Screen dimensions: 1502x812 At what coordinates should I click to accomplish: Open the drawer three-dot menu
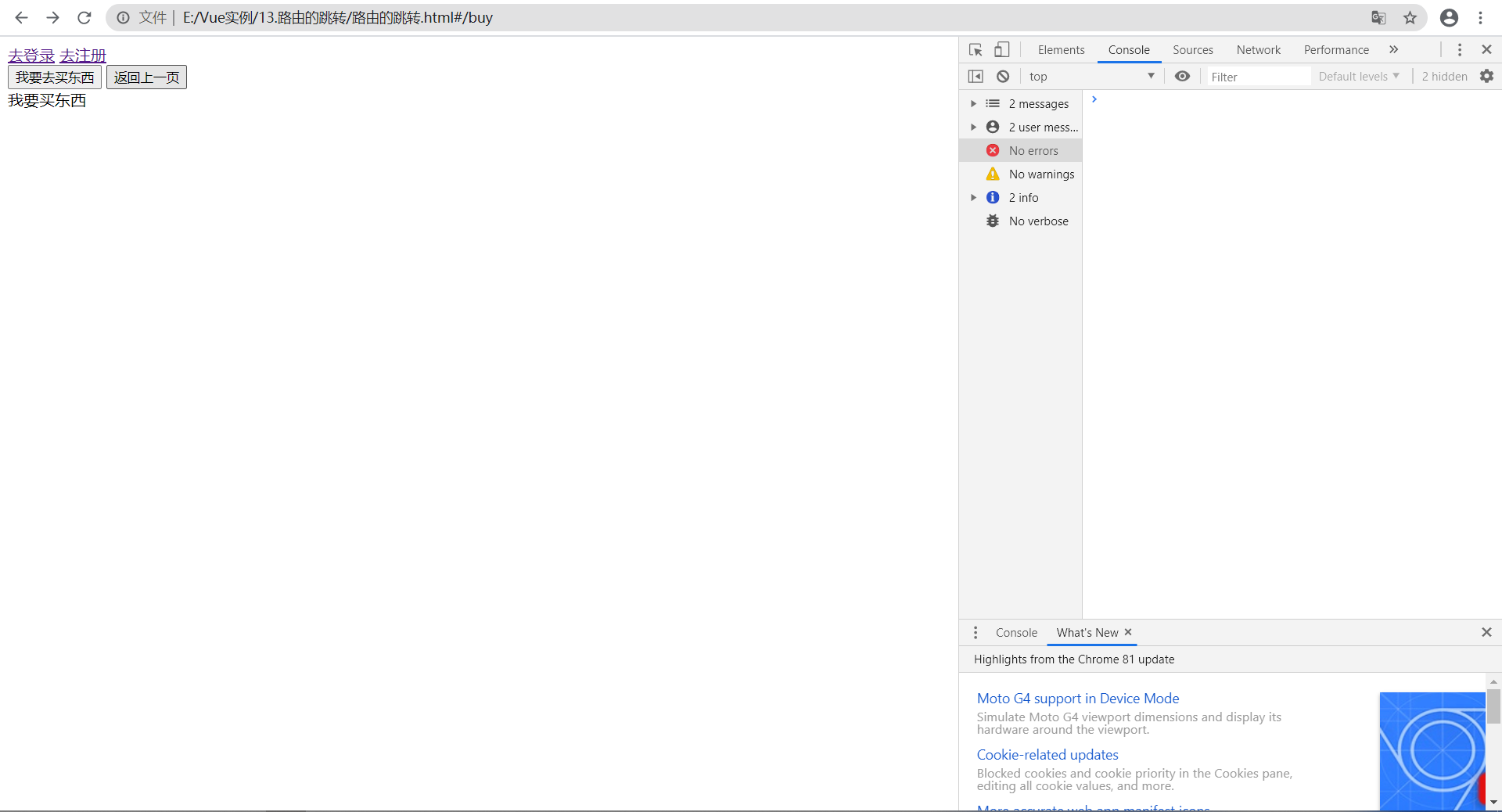[975, 632]
